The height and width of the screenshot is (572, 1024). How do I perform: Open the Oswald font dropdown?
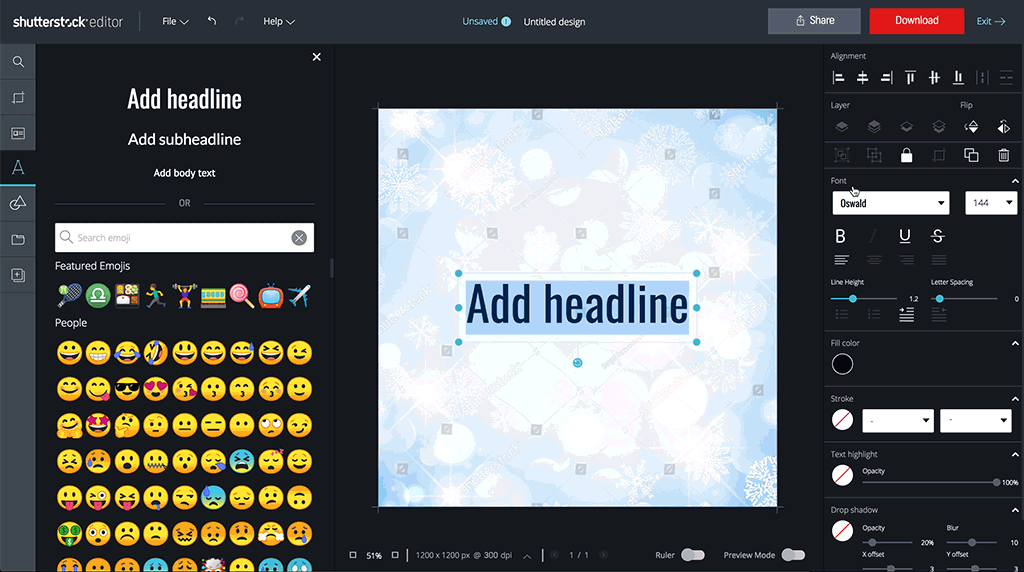point(891,203)
